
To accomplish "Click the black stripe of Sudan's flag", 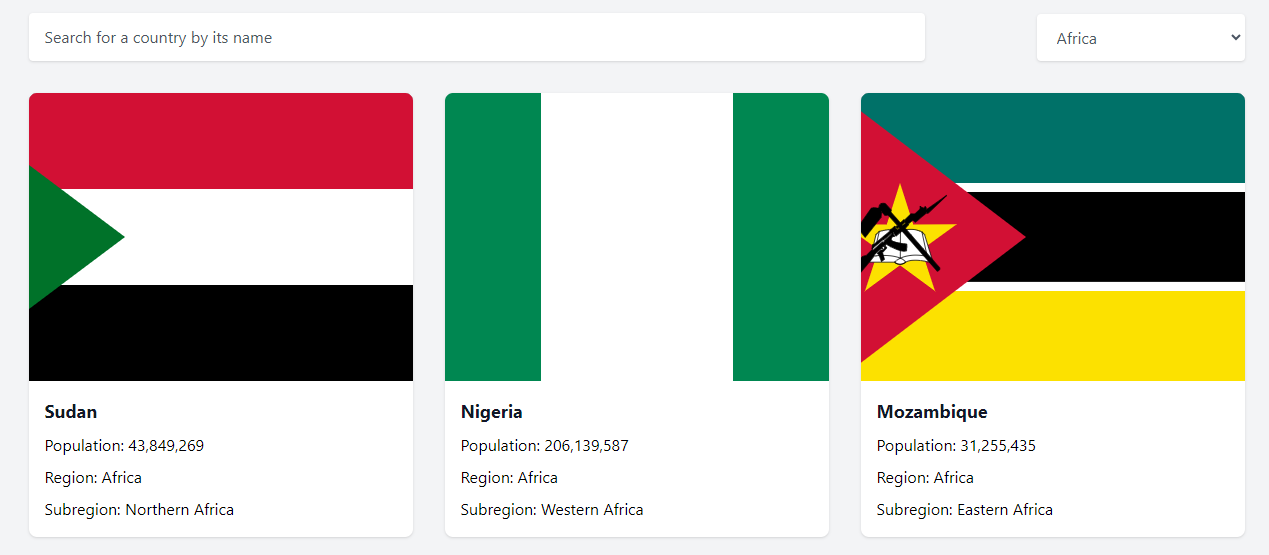I will click(221, 333).
